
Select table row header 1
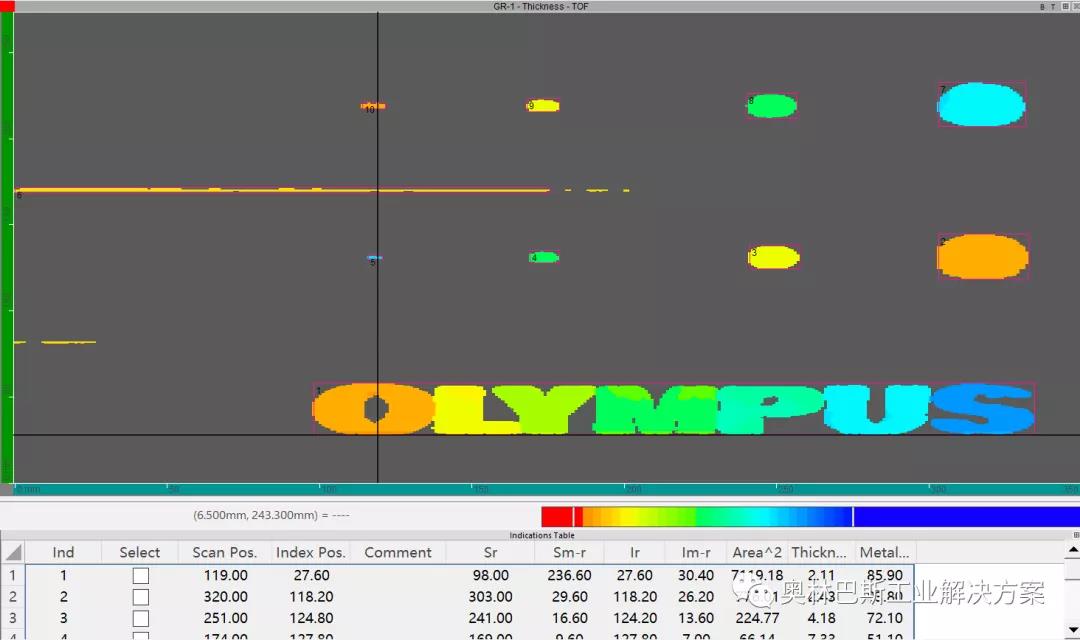coord(13,575)
